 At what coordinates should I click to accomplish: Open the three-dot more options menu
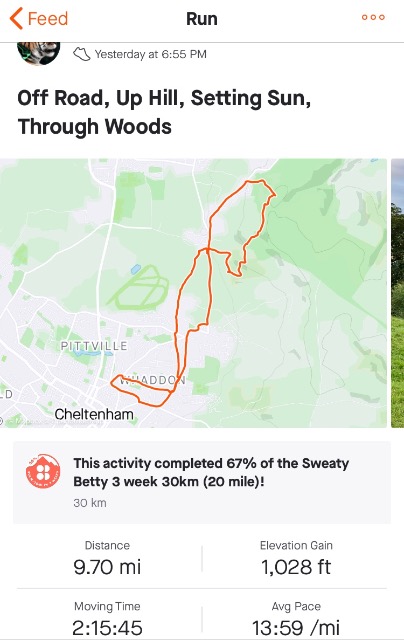pyautogui.click(x=373, y=17)
